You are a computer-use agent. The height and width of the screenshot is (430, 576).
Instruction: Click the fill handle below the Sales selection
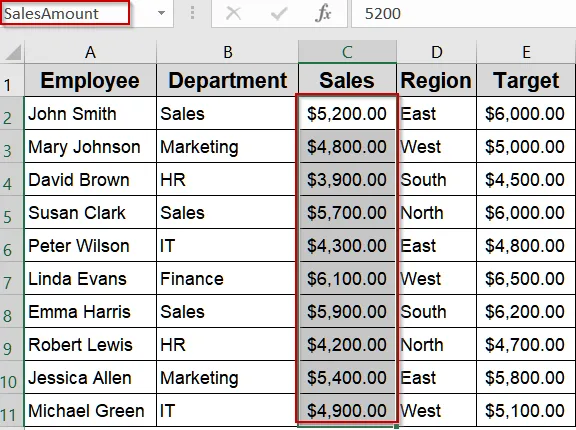point(396,427)
